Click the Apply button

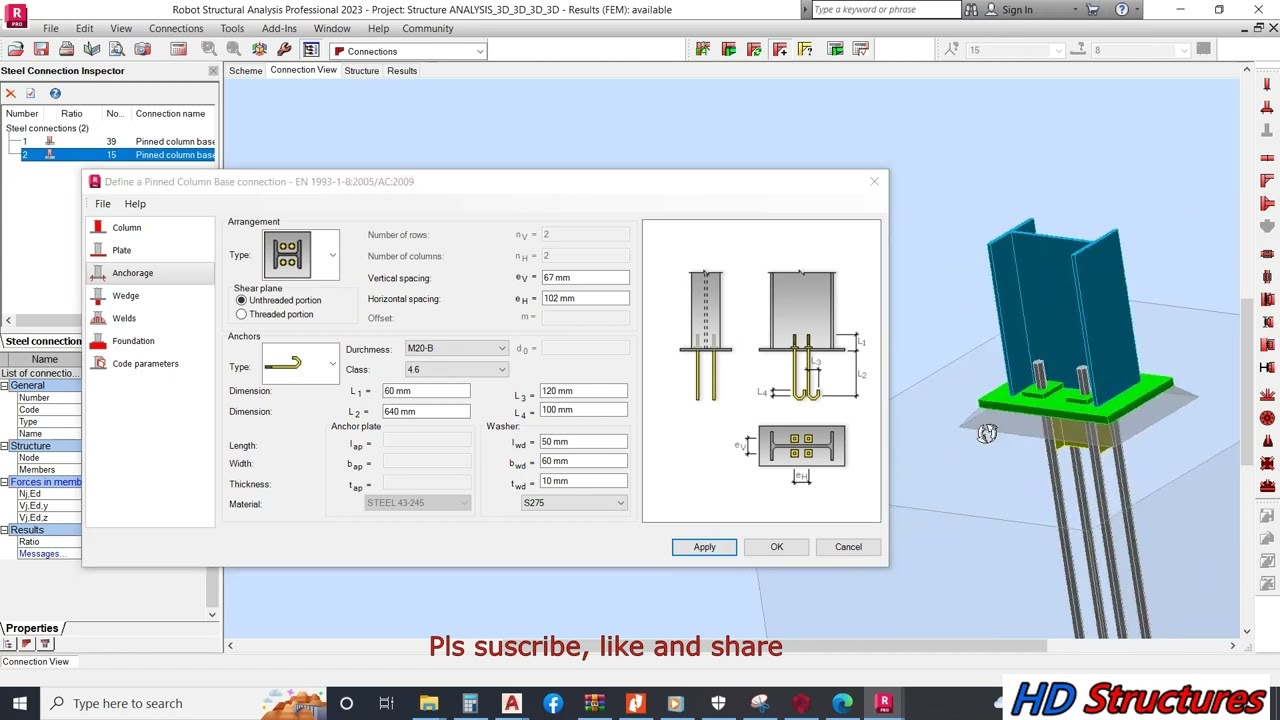tap(704, 547)
